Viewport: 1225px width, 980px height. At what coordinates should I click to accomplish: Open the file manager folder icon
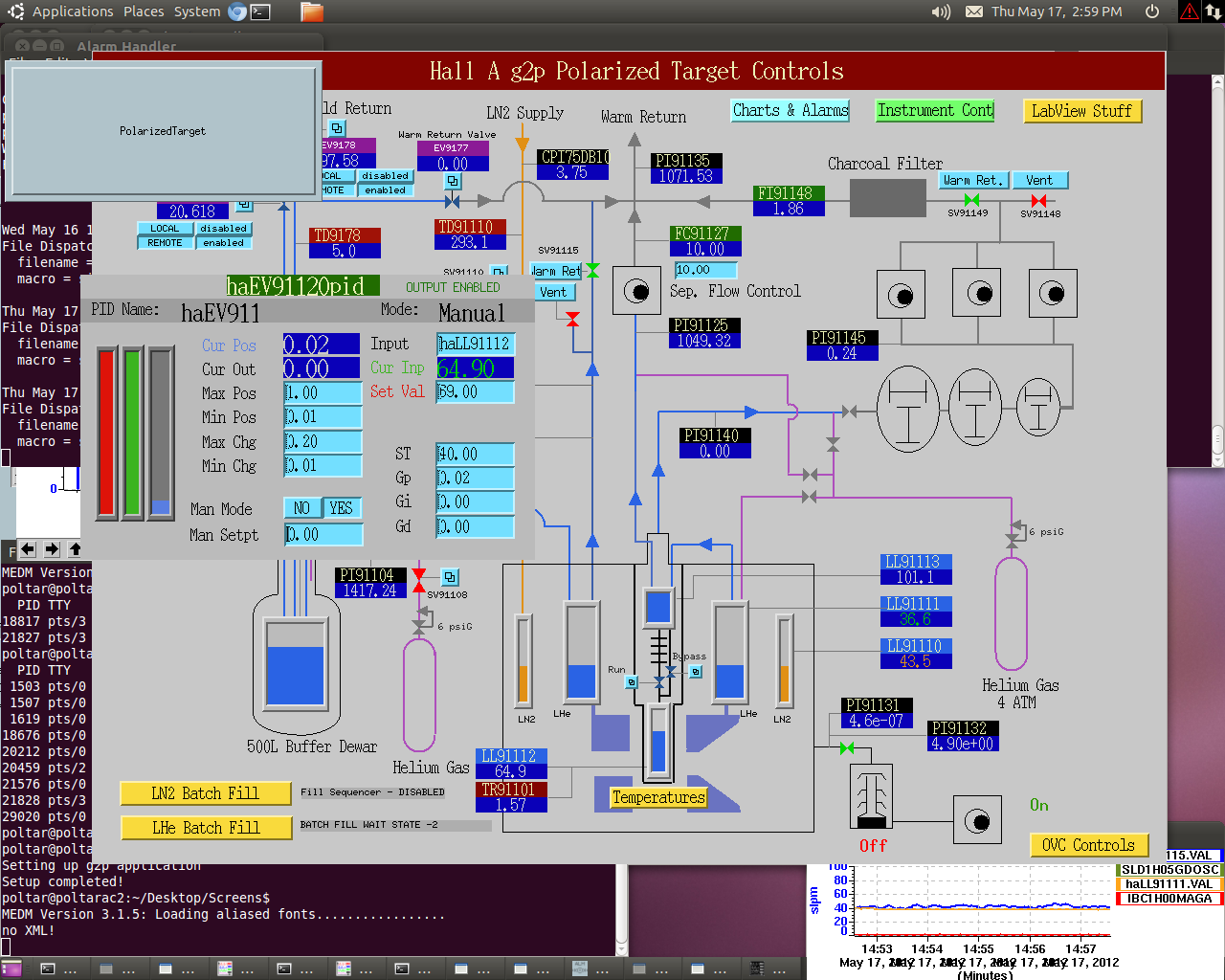pos(312,11)
